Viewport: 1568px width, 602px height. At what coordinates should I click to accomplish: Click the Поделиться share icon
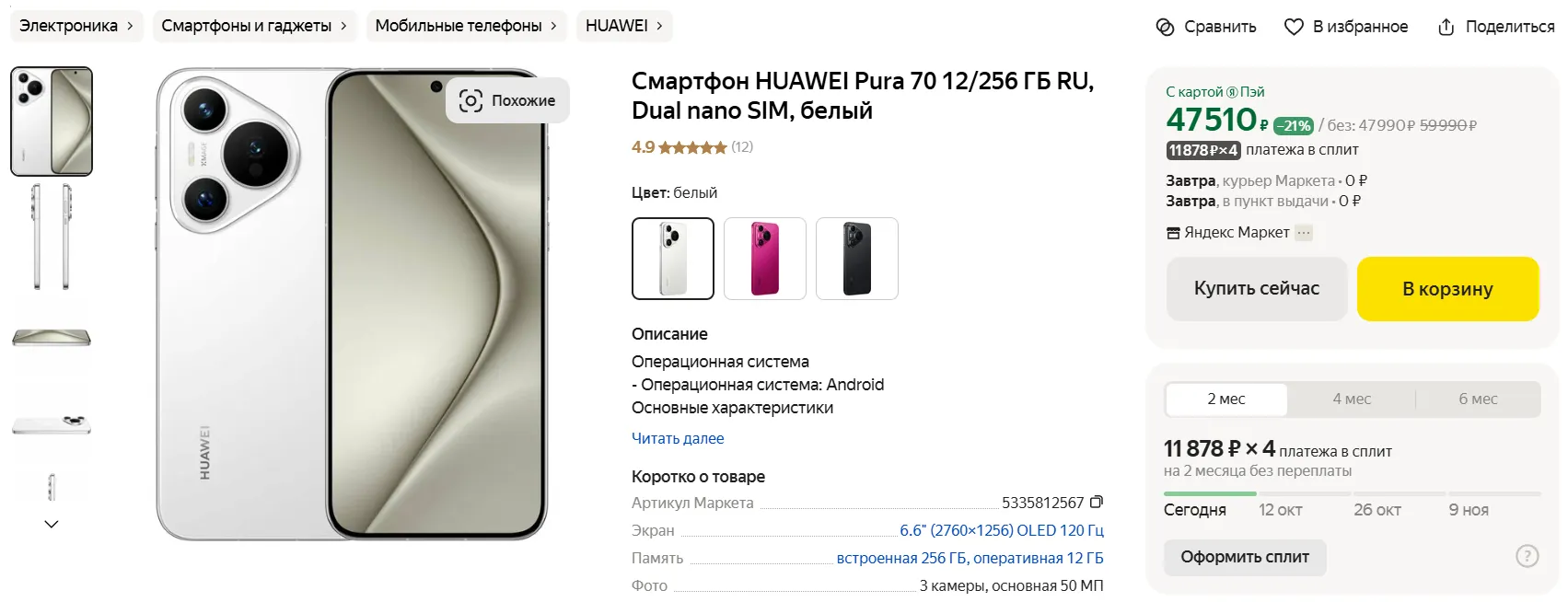(x=1446, y=27)
